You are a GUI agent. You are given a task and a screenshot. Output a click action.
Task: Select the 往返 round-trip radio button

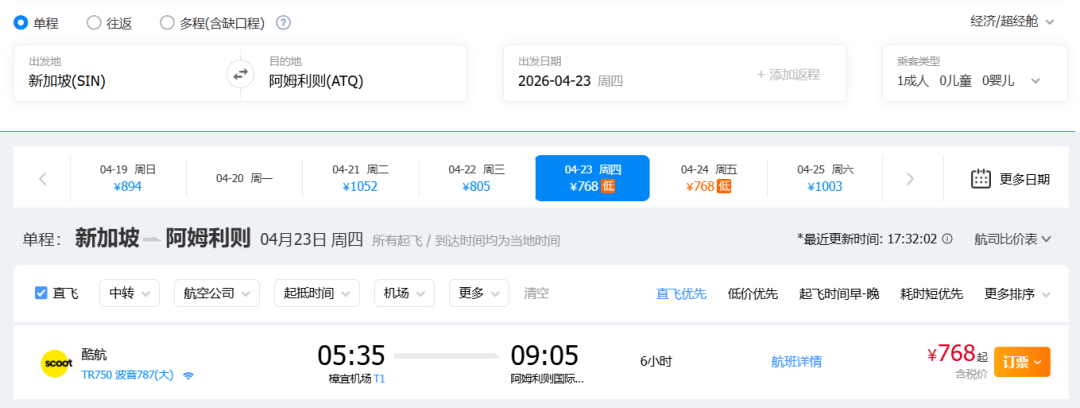[x=94, y=22]
